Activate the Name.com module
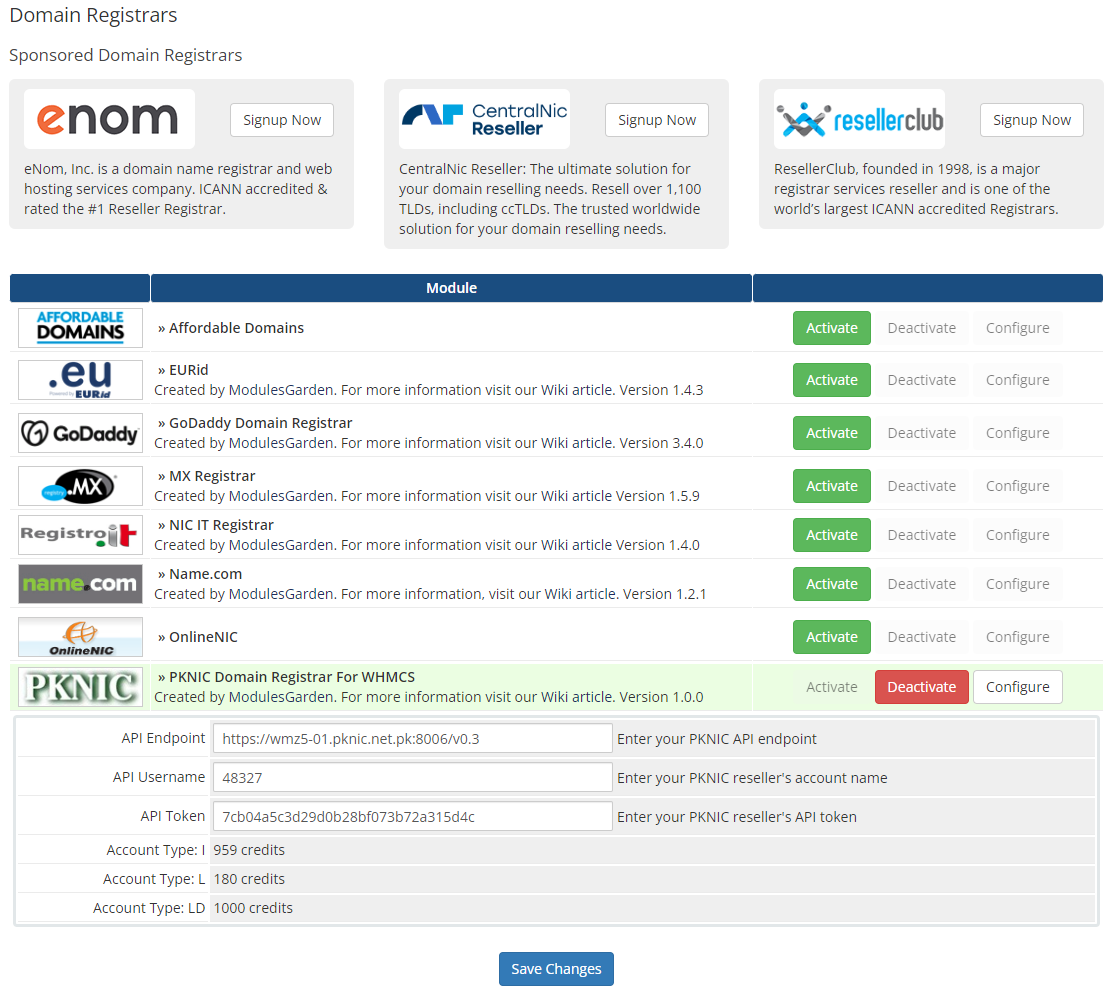 point(831,584)
